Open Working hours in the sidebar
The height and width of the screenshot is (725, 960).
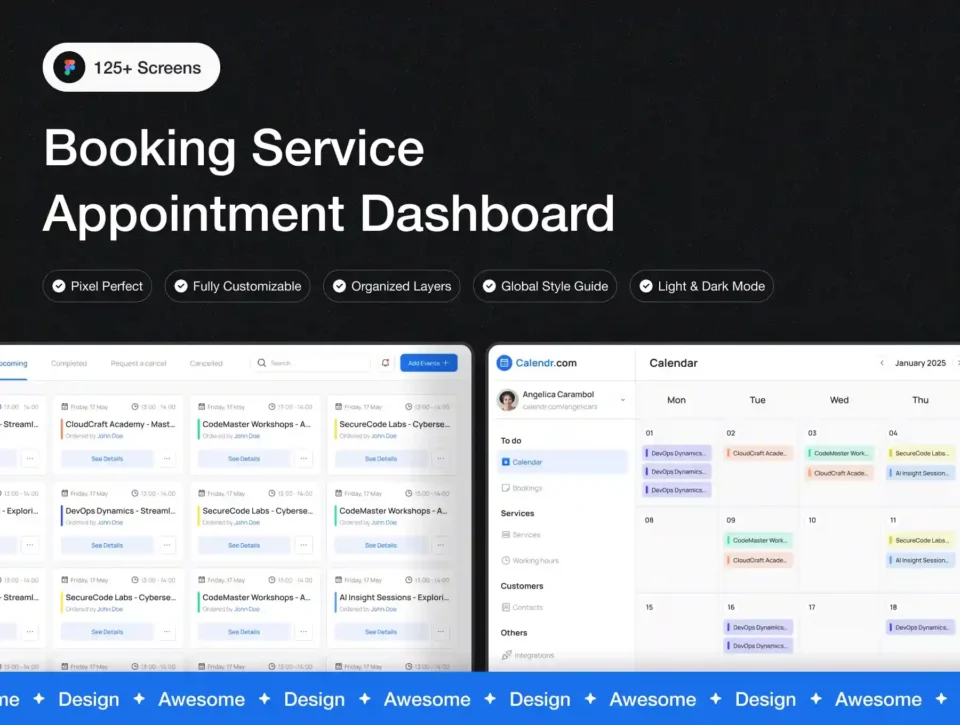coord(534,561)
